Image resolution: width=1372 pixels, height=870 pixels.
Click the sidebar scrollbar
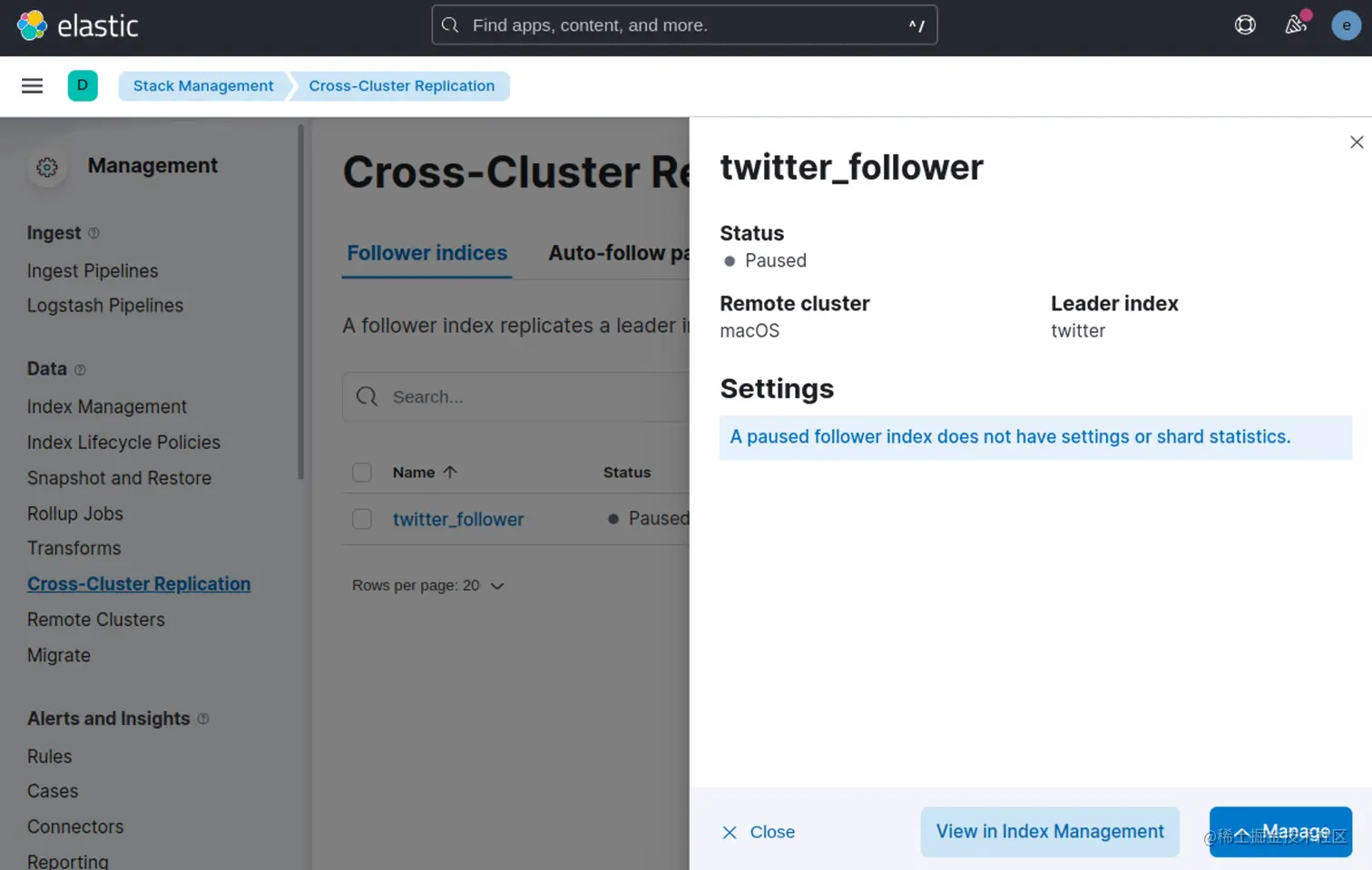click(x=300, y=302)
